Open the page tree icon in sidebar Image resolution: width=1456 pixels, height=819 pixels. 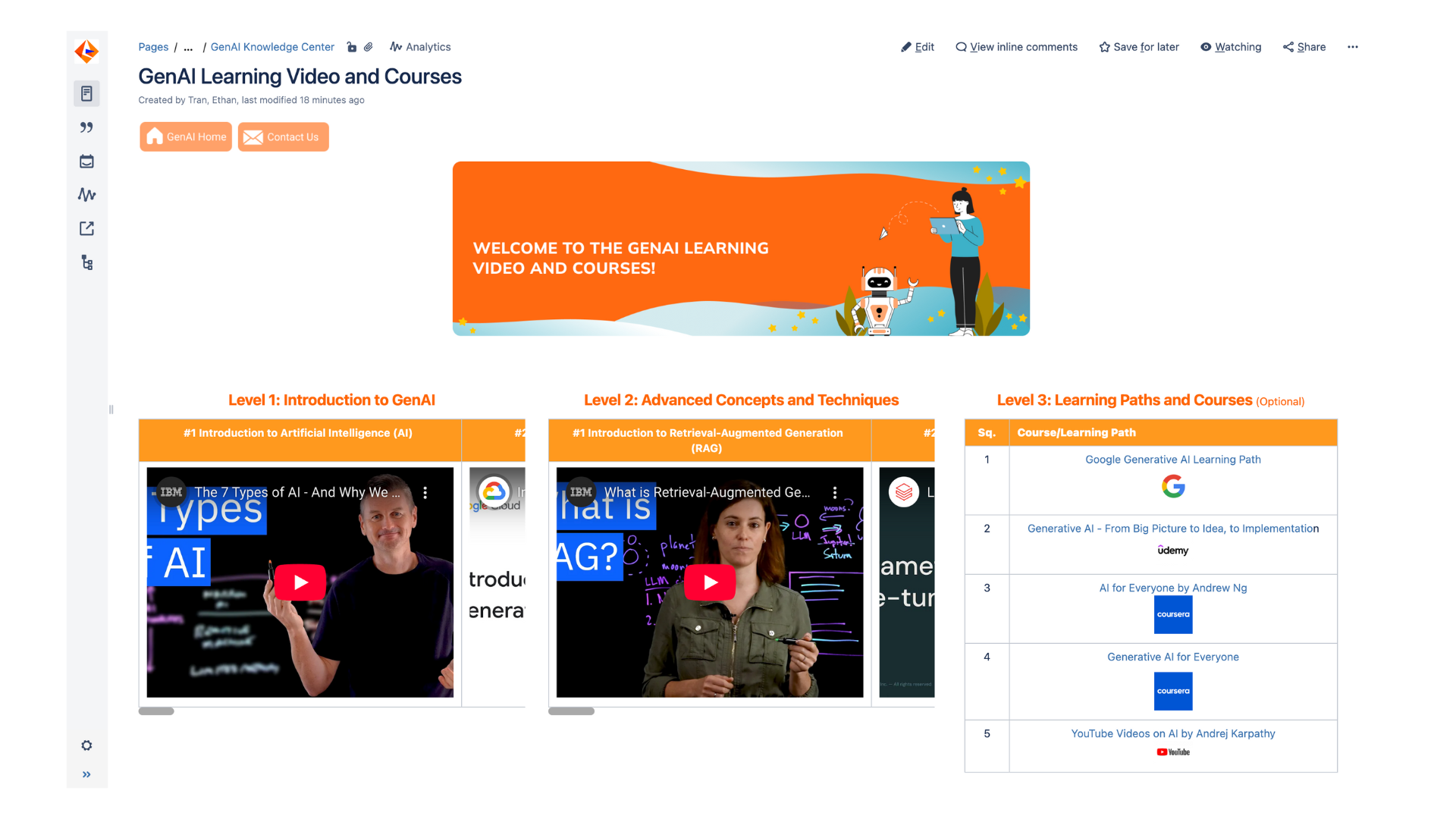pos(86,262)
